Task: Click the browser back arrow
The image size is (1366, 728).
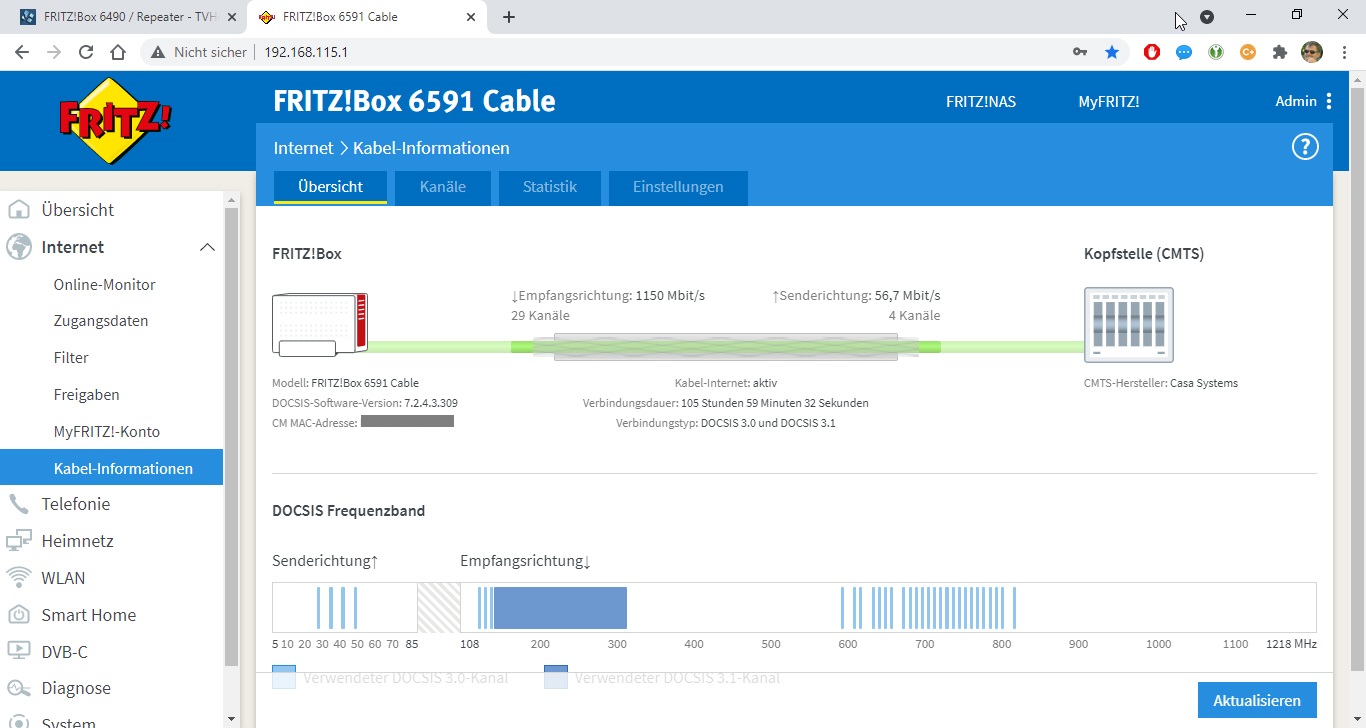Action: tap(22, 52)
